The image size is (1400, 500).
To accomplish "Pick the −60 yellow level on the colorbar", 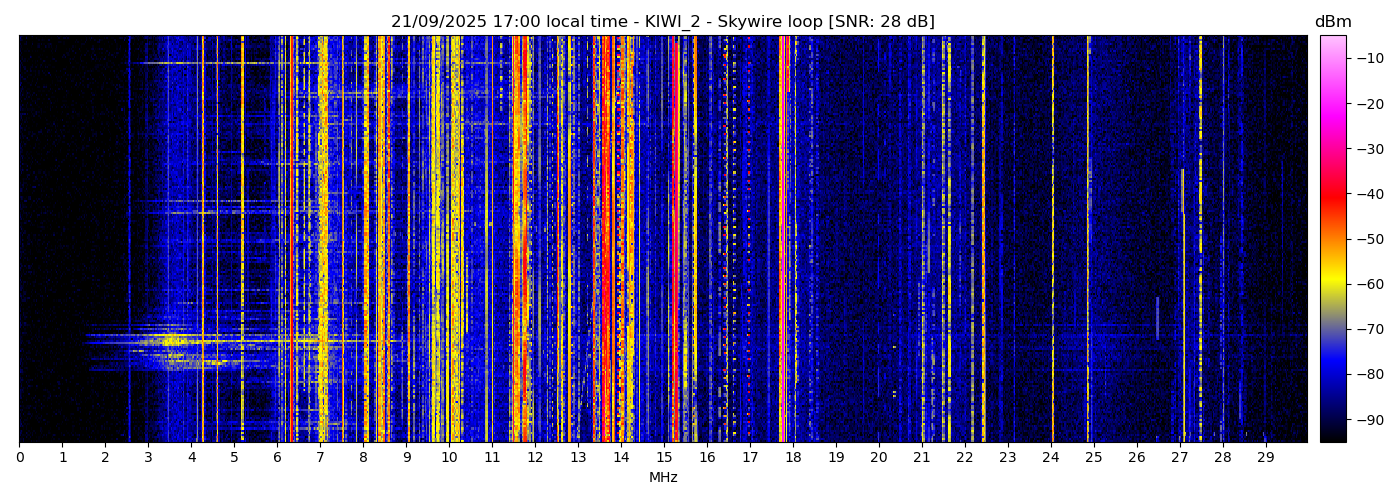I will click(1333, 284).
